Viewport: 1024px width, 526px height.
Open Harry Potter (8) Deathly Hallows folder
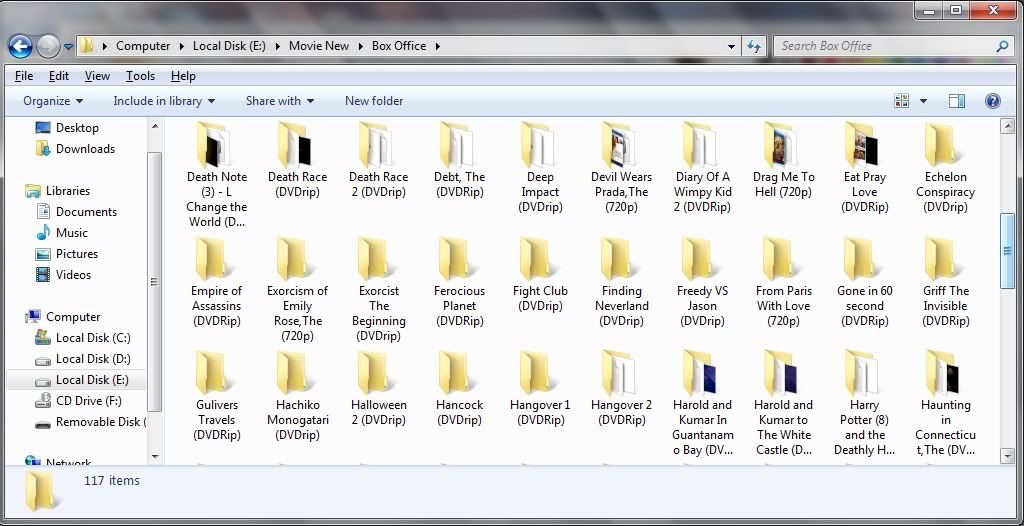[x=865, y=403]
